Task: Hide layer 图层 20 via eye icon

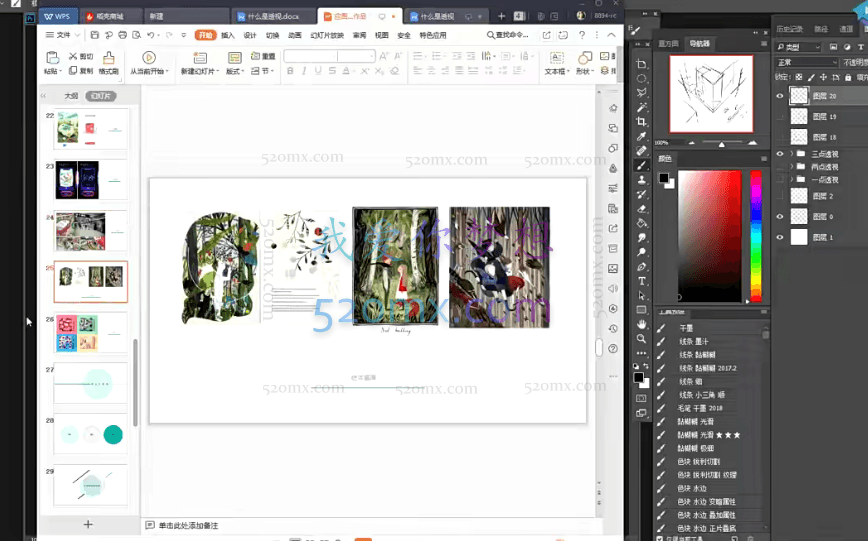Action: point(780,96)
